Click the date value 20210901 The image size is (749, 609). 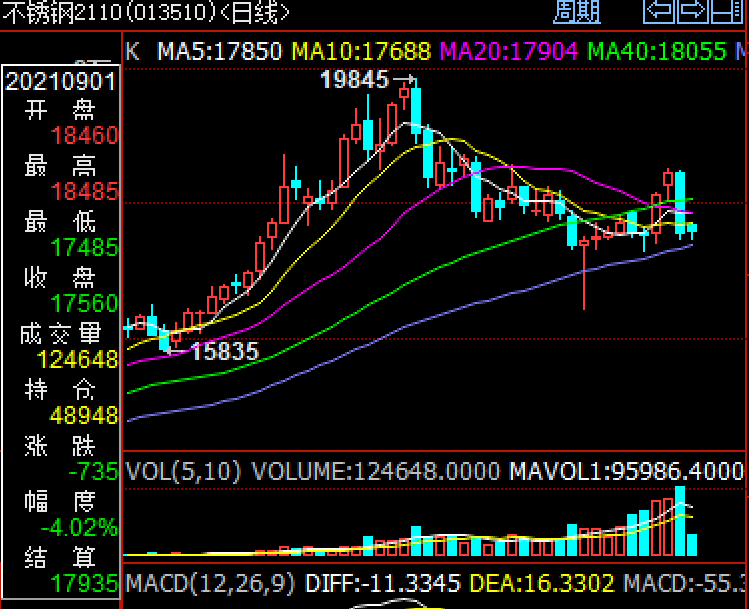pyautogui.click(x=60, y=82)
